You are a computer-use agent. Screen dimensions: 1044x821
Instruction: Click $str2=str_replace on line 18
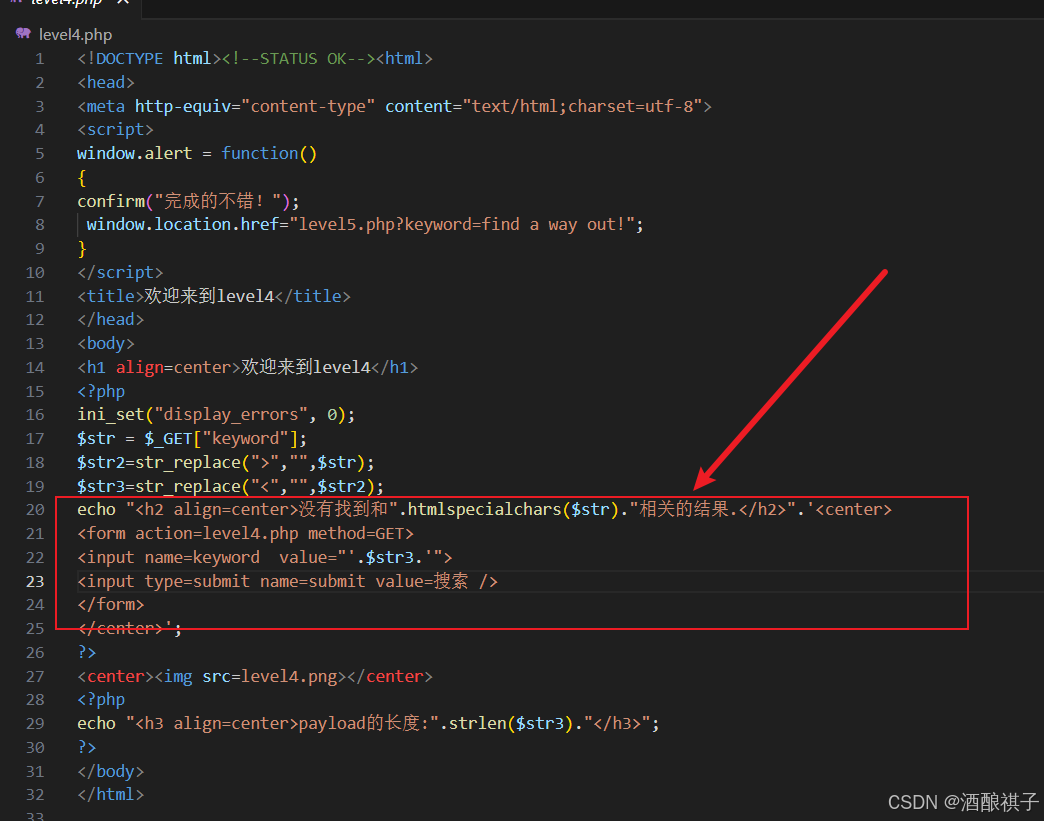(158, 463)
